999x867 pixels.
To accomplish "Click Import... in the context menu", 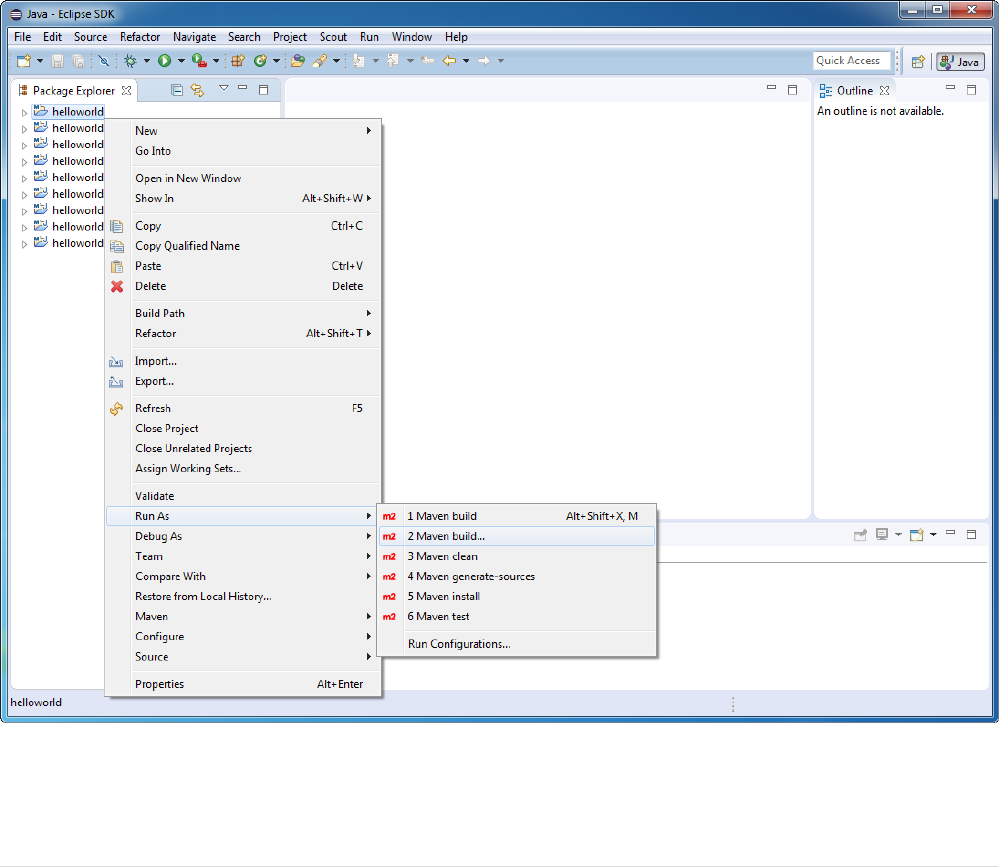I will click(x=243, y=361).
